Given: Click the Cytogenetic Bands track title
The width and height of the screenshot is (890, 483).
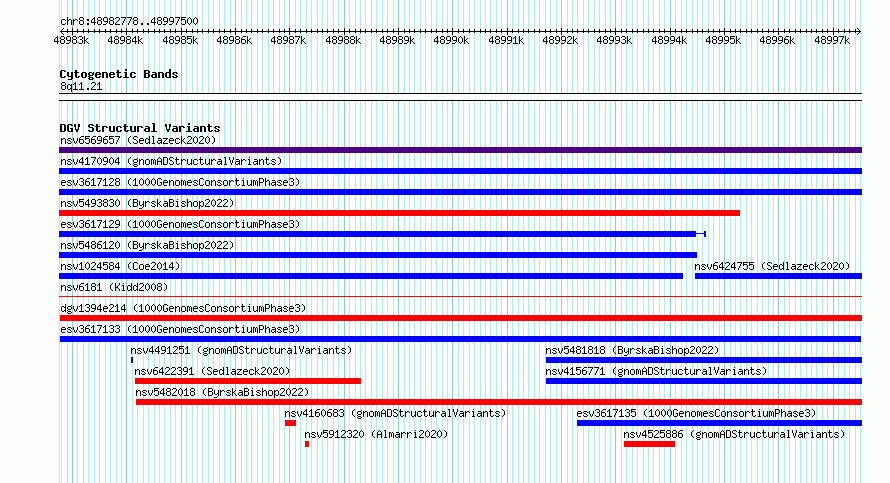Looking at the screenshot, I should (x=119, y=74).
